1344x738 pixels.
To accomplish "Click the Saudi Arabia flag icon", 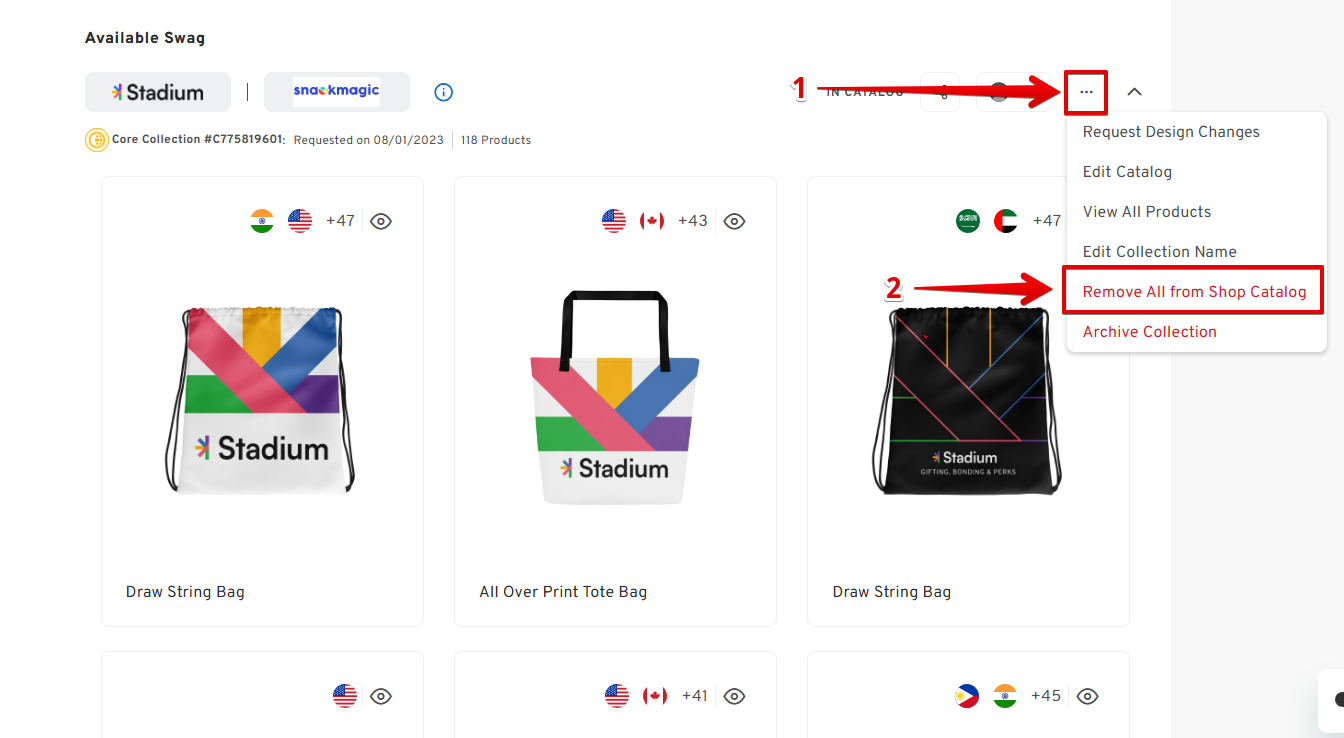I will tap(967, 221).
